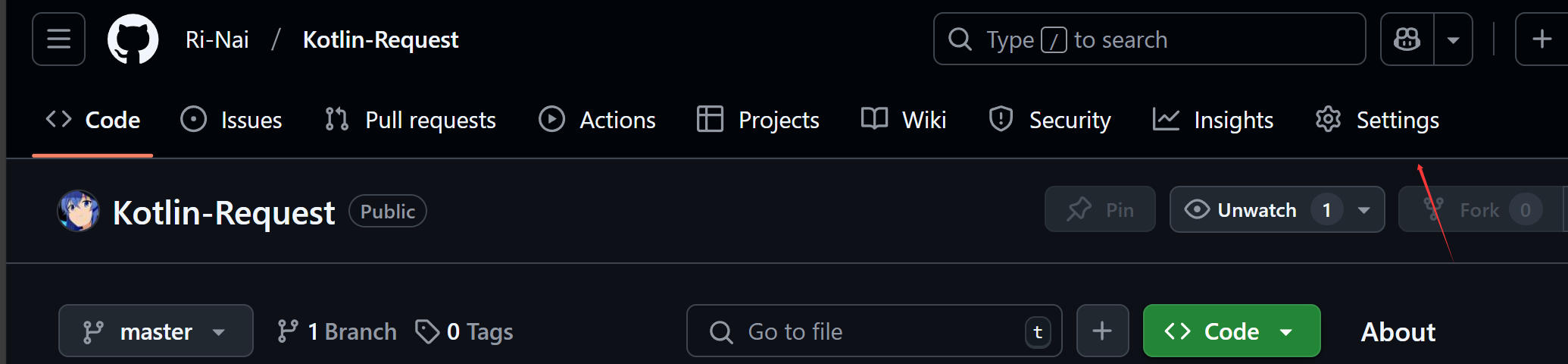This screenshot has width=1568, height=364.
Task: Click the repository owner avatar
Action: click(x=79, y=211)
